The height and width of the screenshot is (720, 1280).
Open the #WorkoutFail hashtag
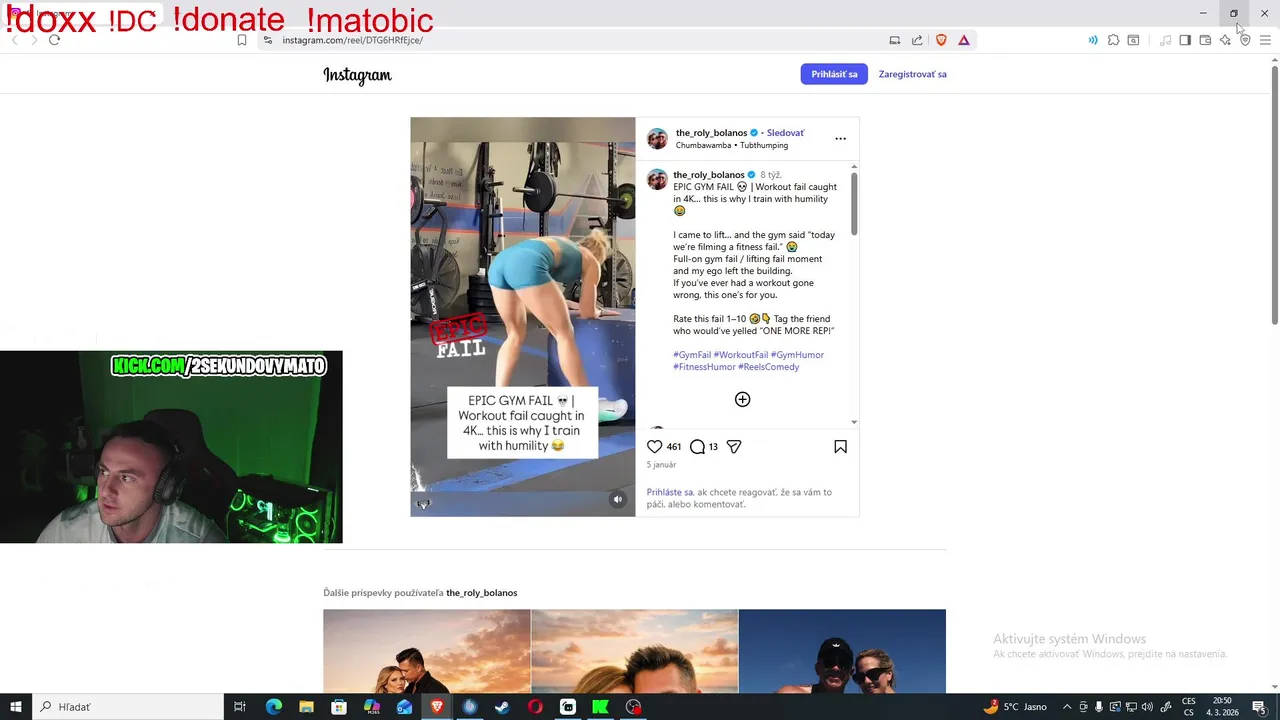741,355
